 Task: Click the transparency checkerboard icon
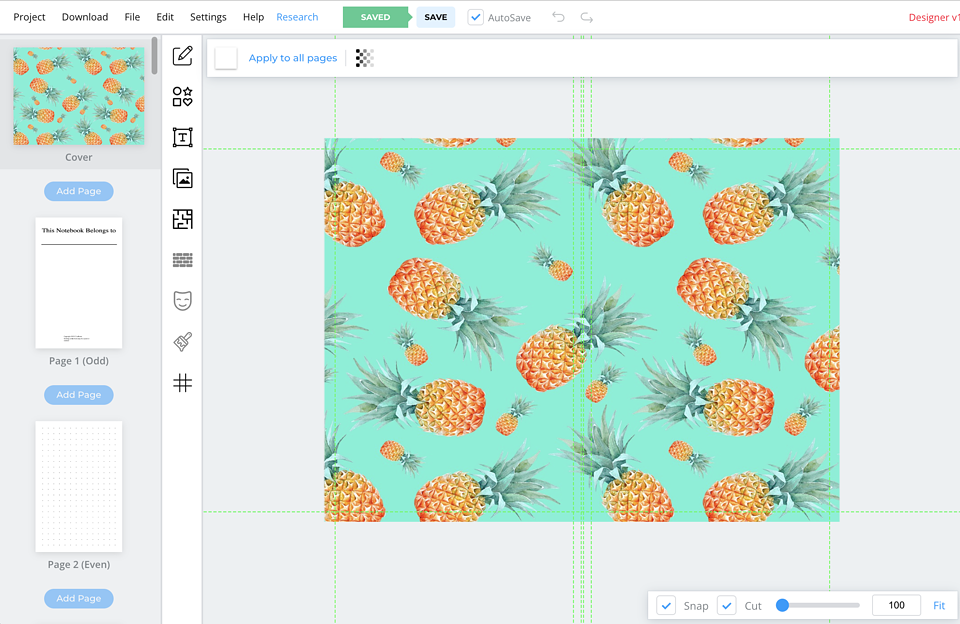click(x=365, y=58)
